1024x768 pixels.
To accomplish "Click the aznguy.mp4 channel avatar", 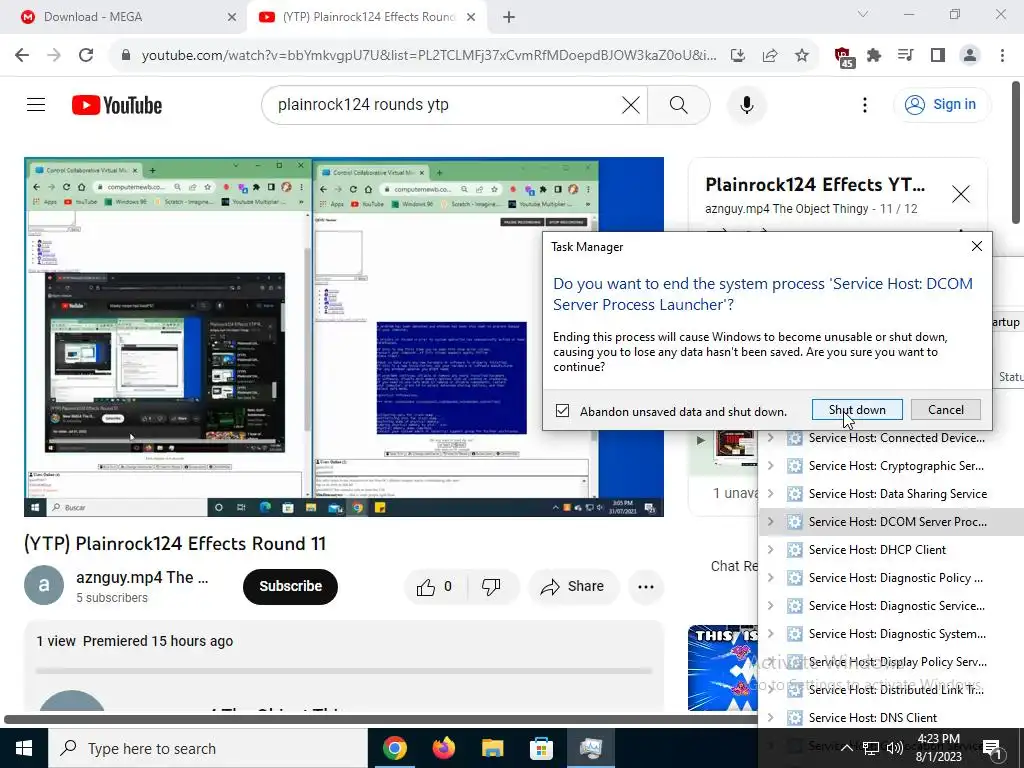I will 44,585.
